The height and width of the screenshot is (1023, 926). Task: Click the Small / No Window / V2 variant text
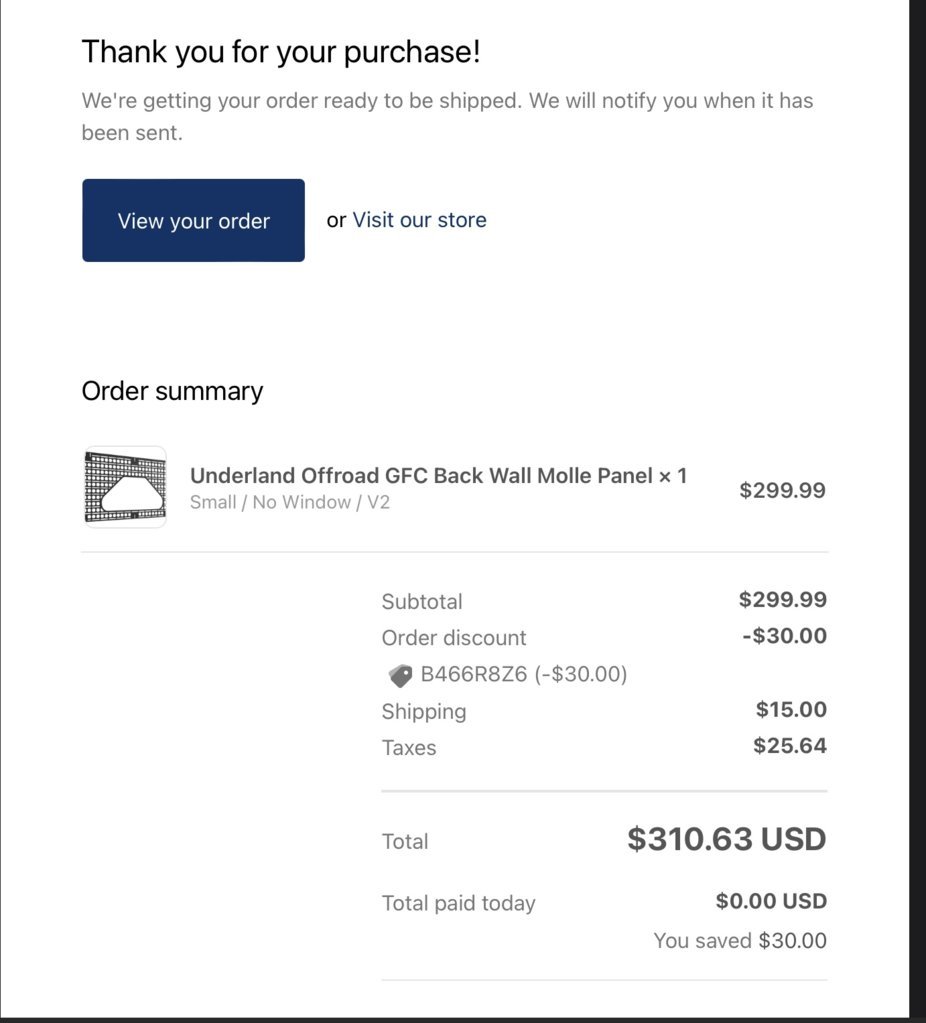[290, 502]
